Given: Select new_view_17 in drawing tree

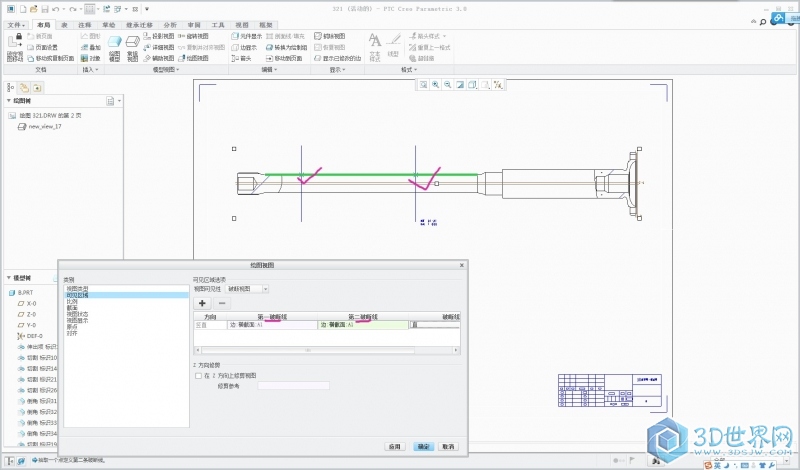Looking at the screenshot, I should 44,127.
